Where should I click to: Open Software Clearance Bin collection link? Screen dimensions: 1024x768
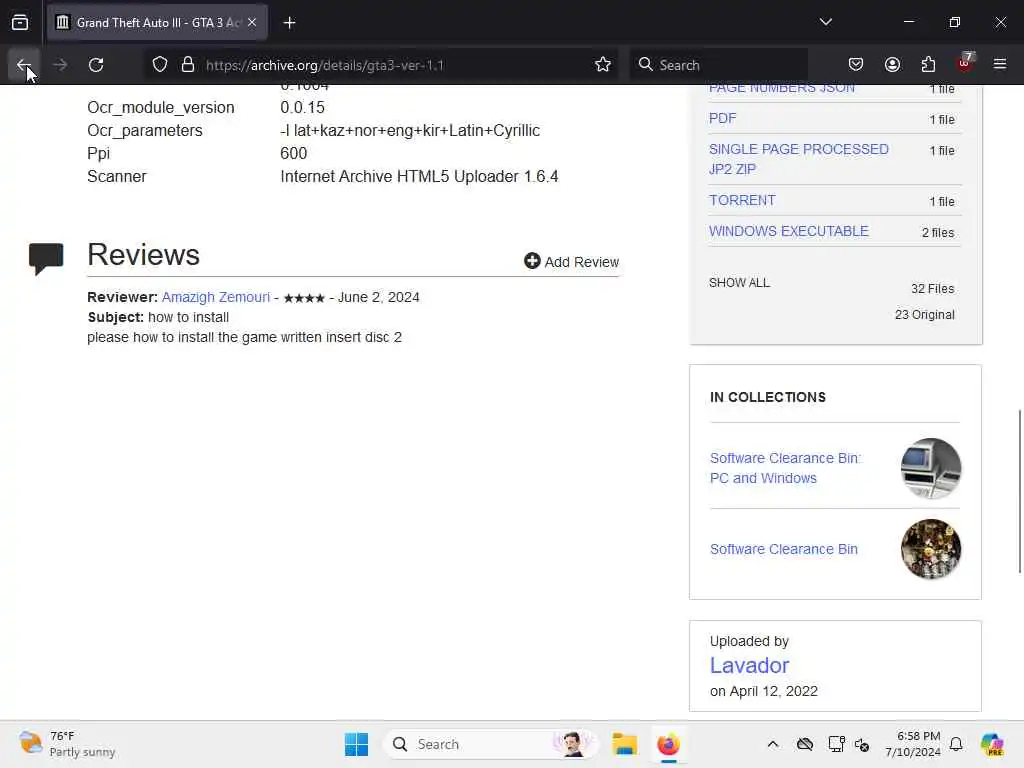click(x=784, y=549)
